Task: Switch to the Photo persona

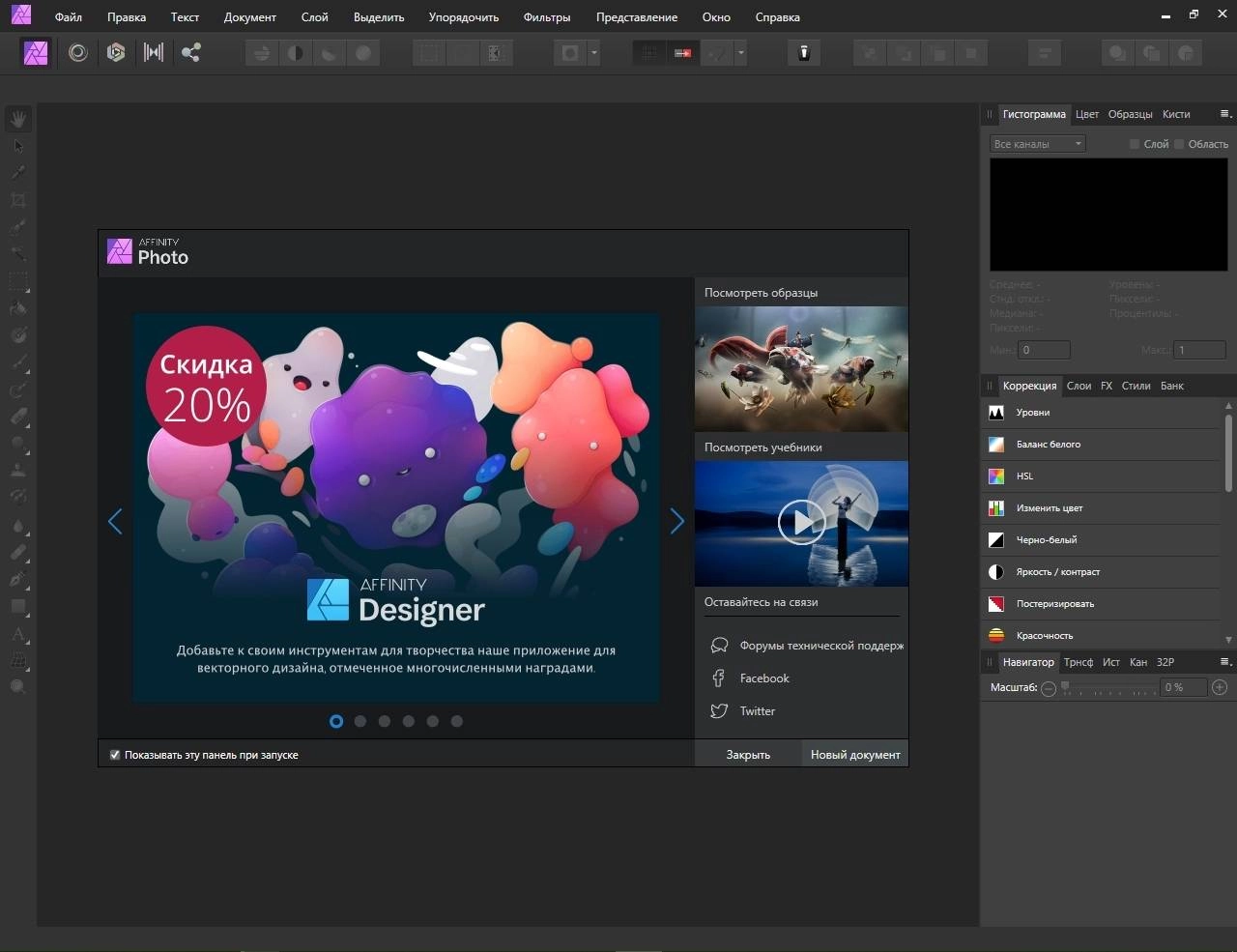Action: point(36,52)
